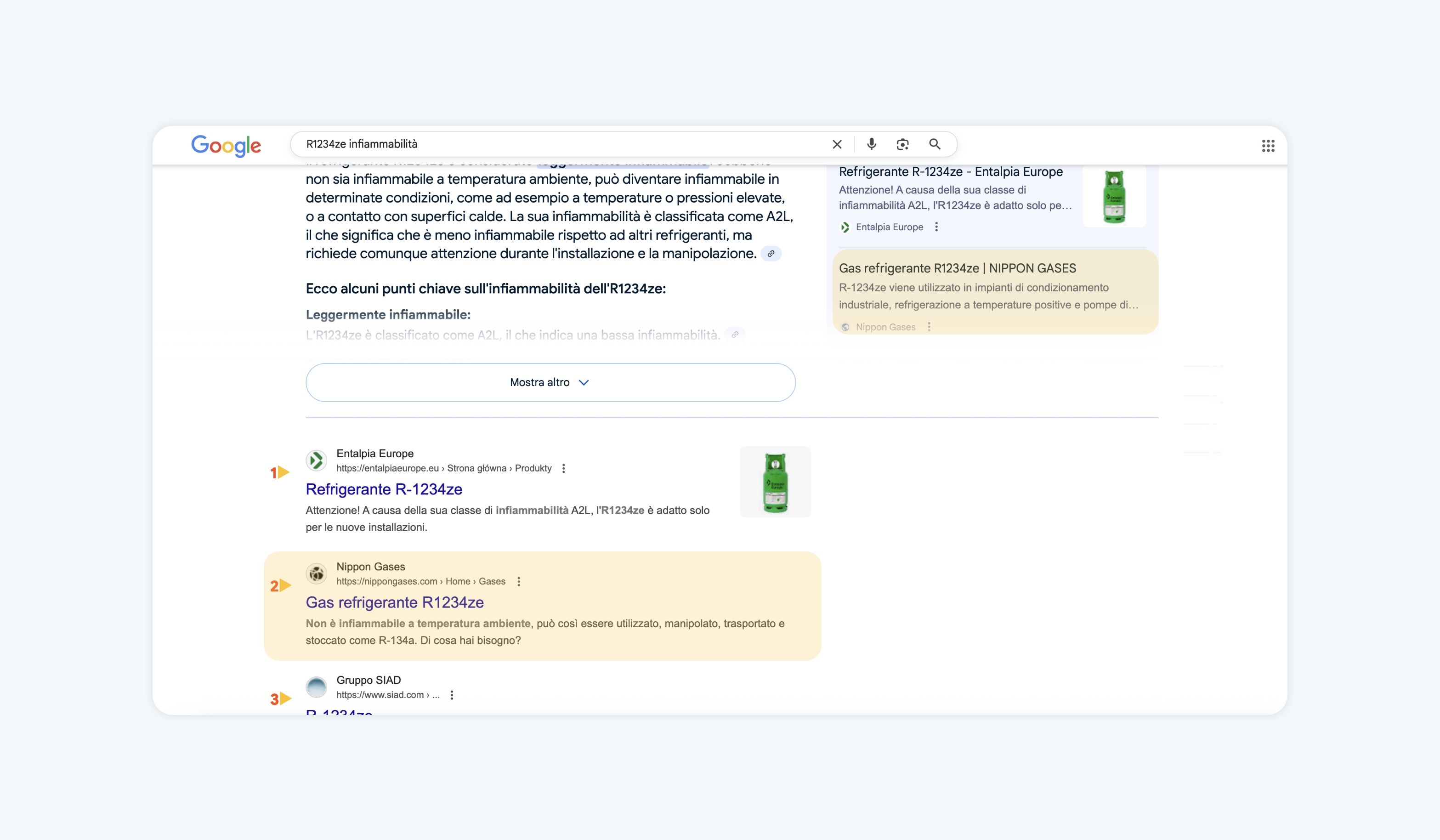1440x840 pixels.
Task: Clear the search query with X
Action: point(837,145)
